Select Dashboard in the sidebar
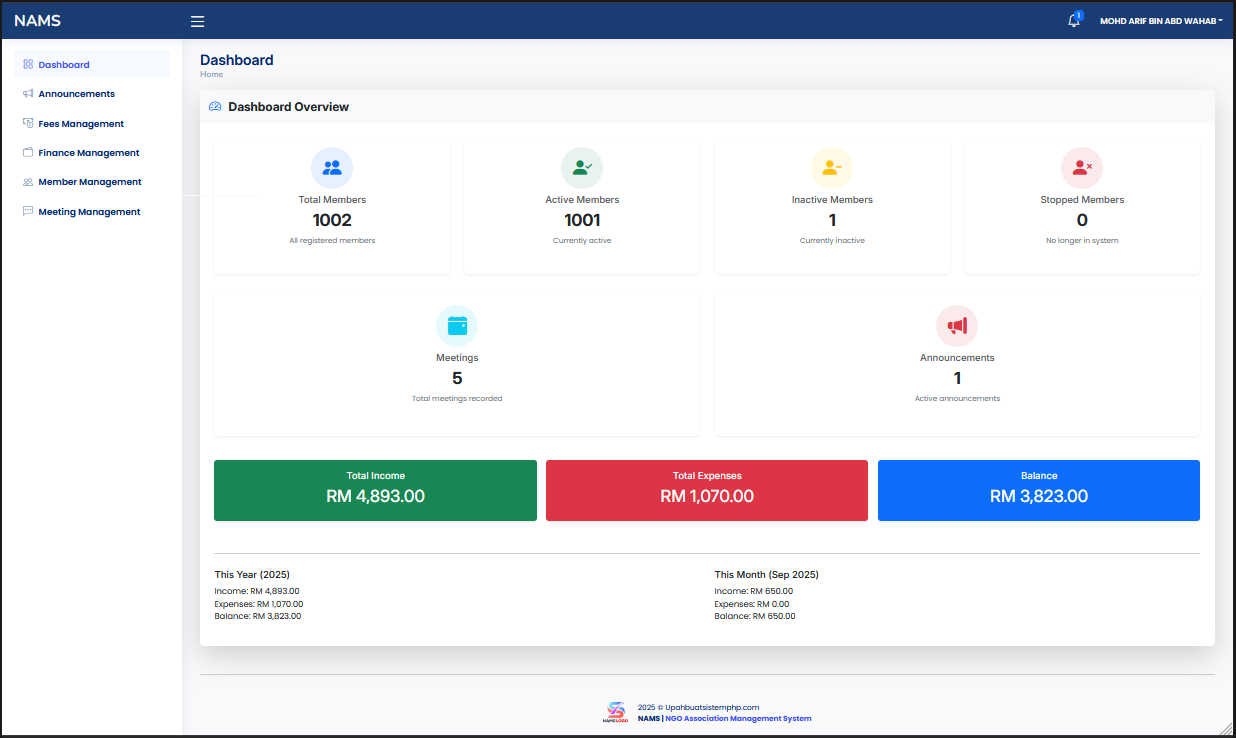1236x738 pixels. [x=92, y=65]
